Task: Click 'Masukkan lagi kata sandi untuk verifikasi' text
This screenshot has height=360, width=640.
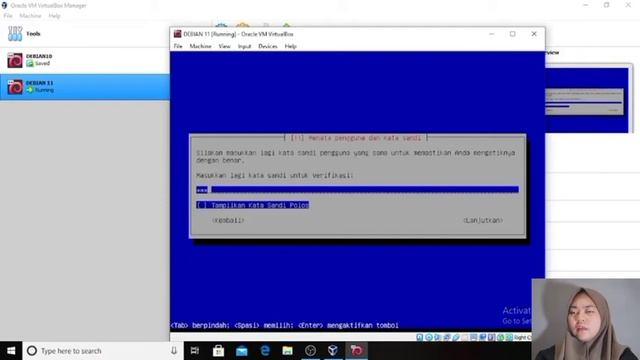Action: [274, 176]
